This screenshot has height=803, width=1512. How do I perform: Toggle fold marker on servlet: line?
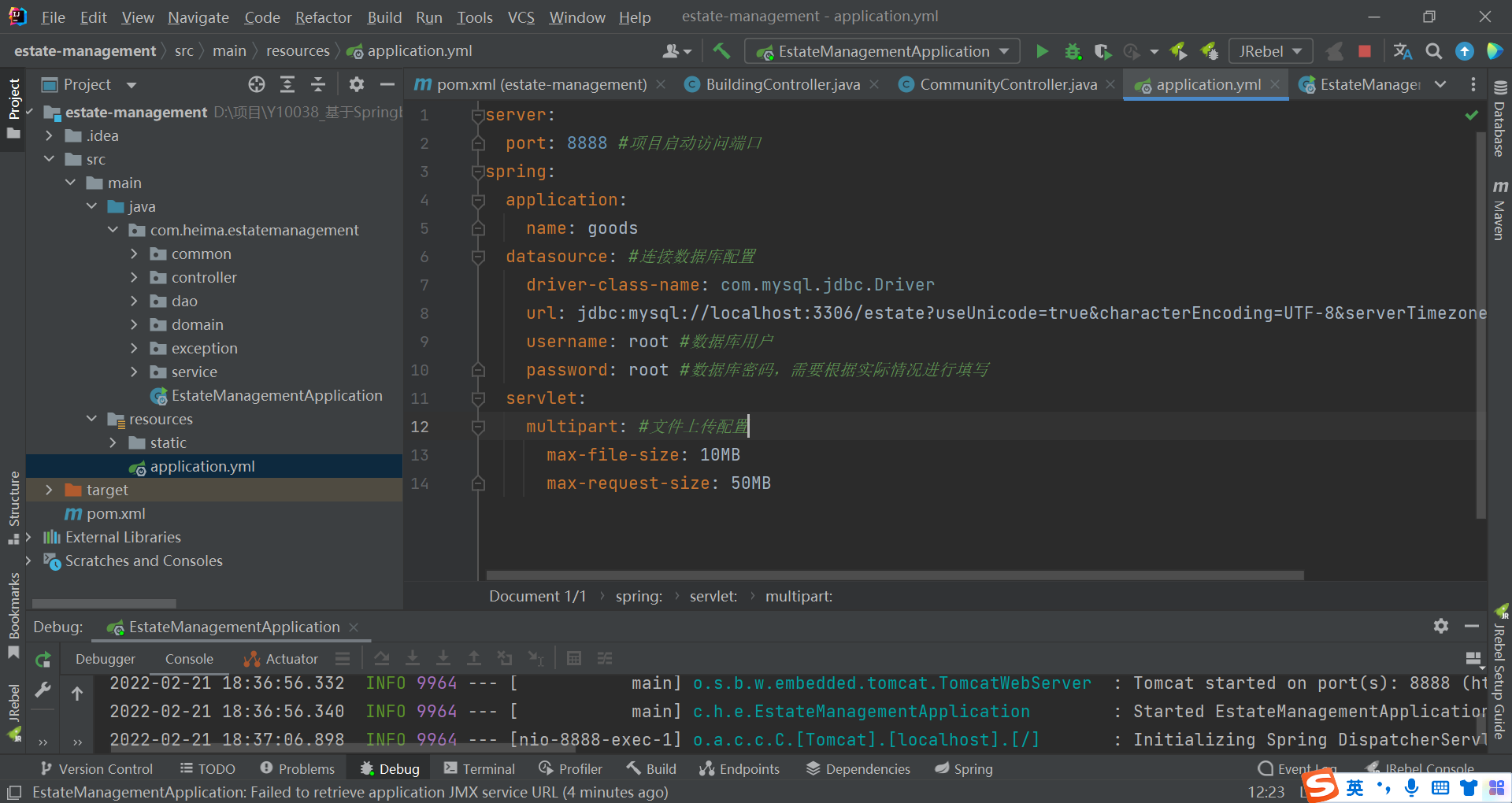pyautogui.click(x=477, y=398)
